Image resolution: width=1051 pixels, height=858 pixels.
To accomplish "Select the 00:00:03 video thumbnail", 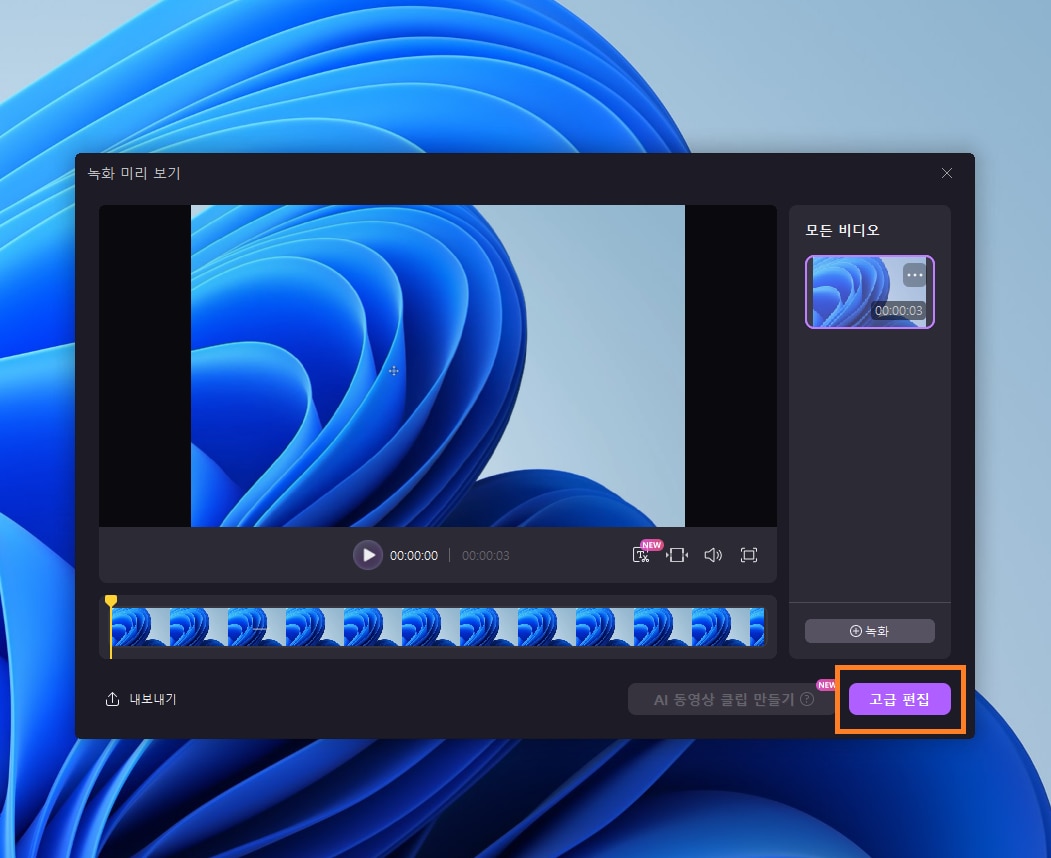I will pyautogui.click(x=869, y=292).
